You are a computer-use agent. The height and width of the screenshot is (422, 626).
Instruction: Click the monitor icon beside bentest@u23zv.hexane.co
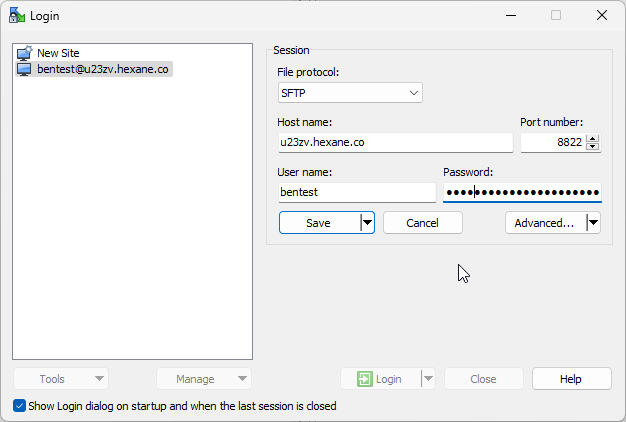click(24, 69)
